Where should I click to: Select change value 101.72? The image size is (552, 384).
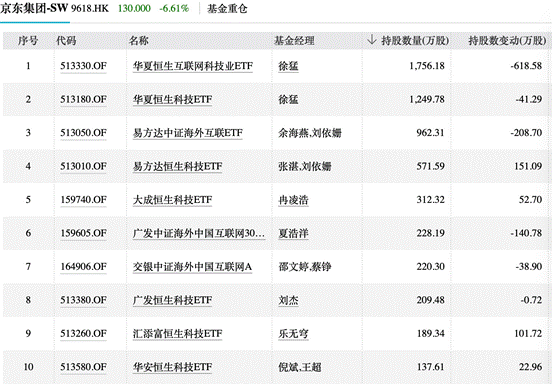coord(528,333)
